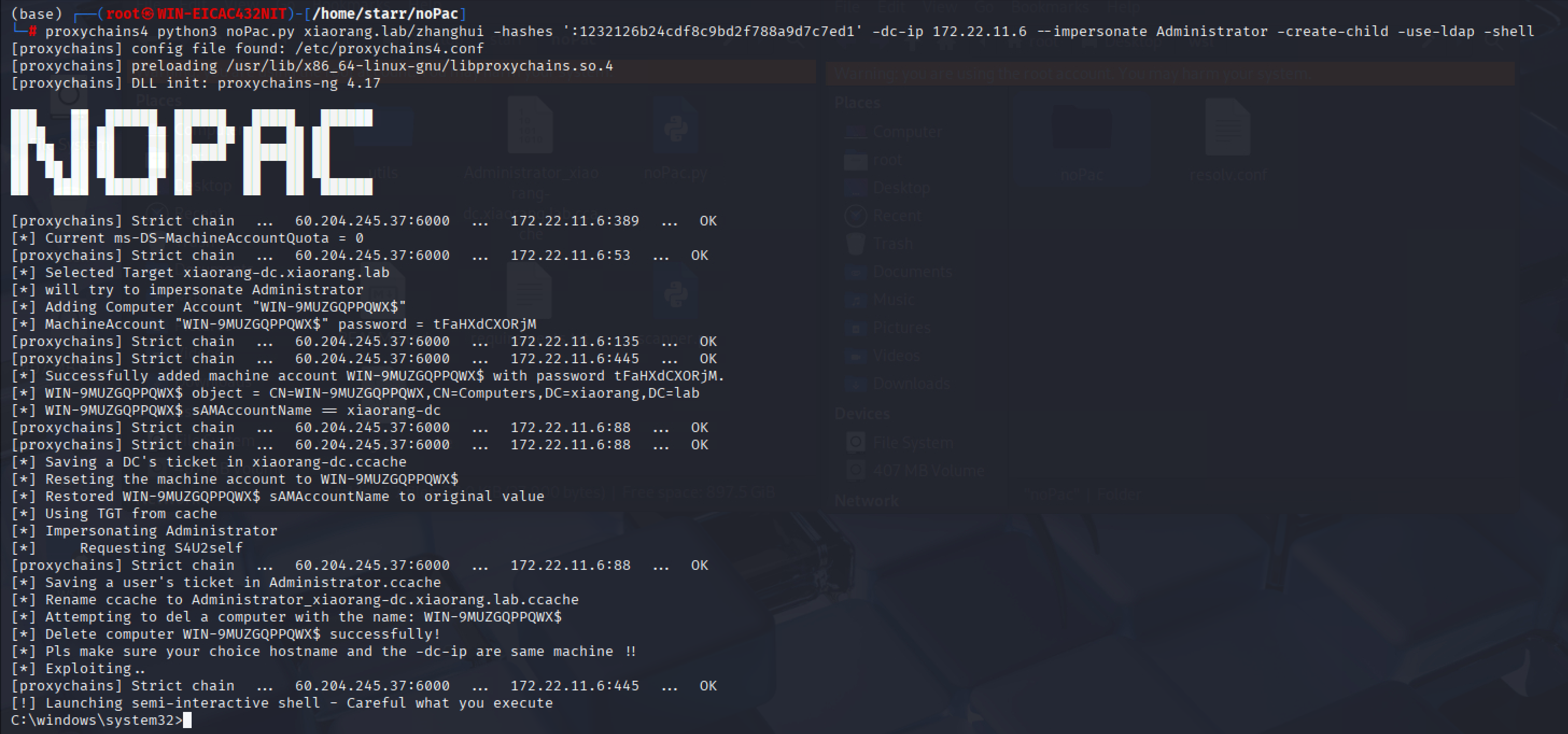Click the Desktop path bar button
The height and width of the screenshot is (734, 1568).
(1132, 43)
